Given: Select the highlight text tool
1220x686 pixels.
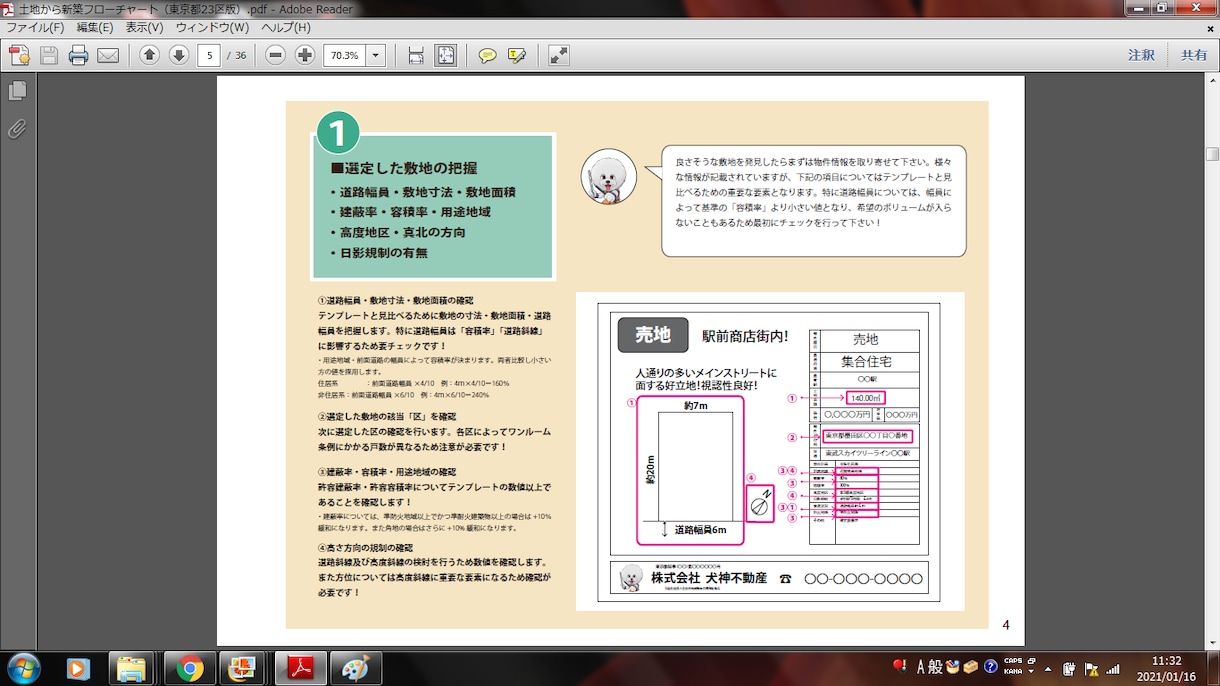Looking at the screenshot, I should [517, 55].
